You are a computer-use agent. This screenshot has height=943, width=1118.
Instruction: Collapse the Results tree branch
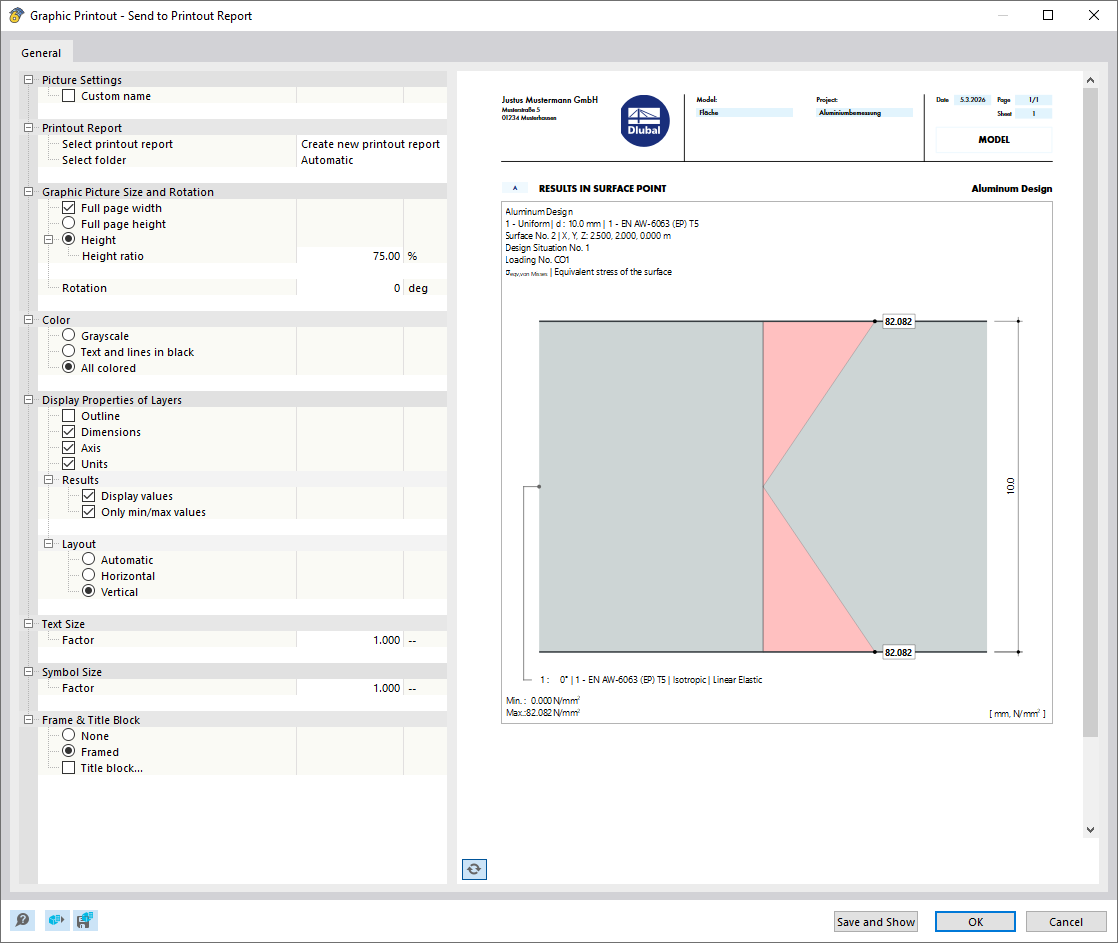(48, 479)
